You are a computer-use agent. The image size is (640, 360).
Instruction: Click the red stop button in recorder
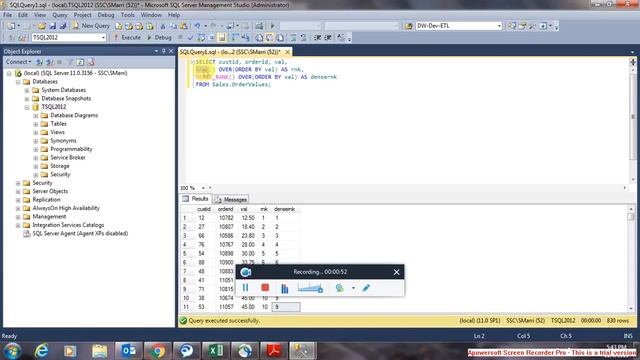point(265,288)
